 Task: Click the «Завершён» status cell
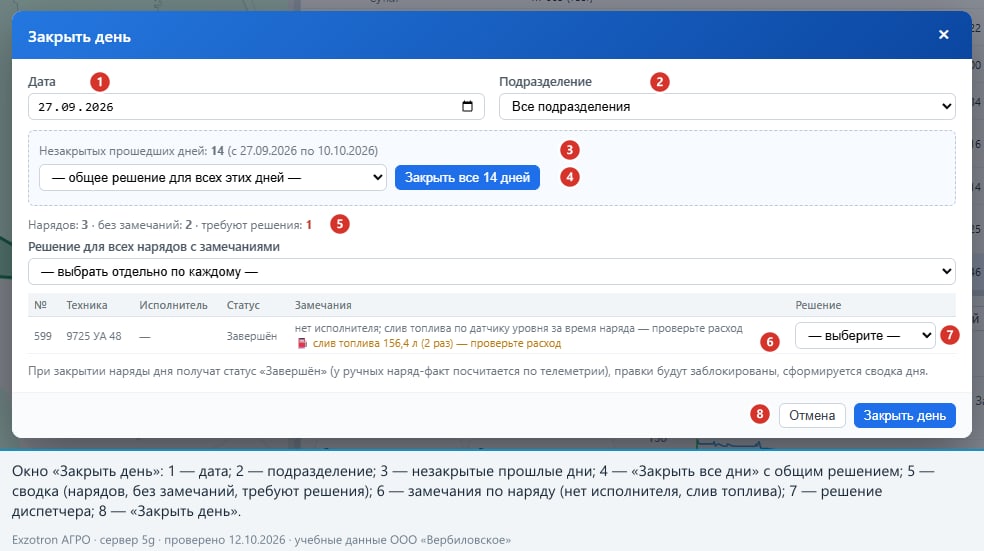(252, 336)
